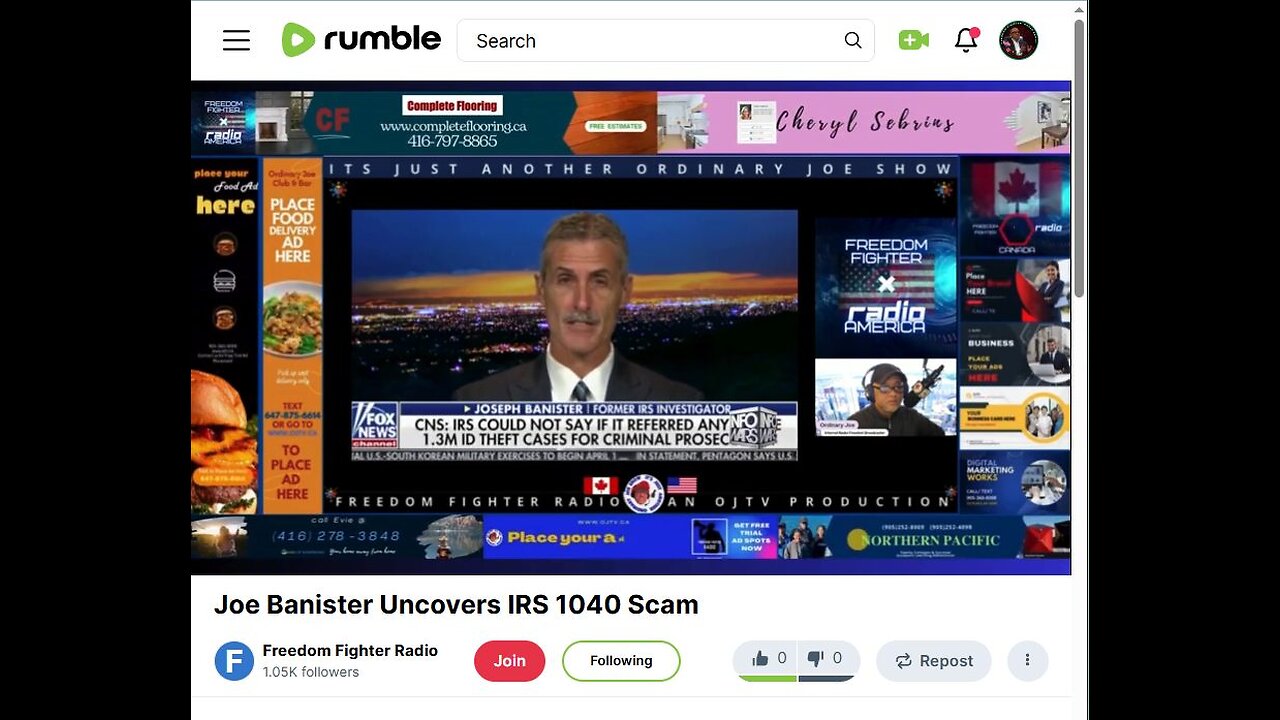Open the three-dot more options menu
The image size is (1280, 720).
click(x=1027, y=661)
